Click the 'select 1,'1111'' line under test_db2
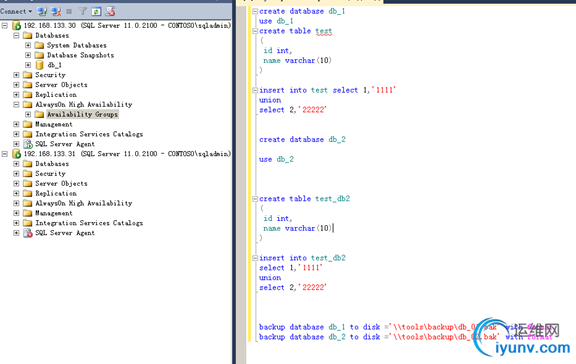 291,268
